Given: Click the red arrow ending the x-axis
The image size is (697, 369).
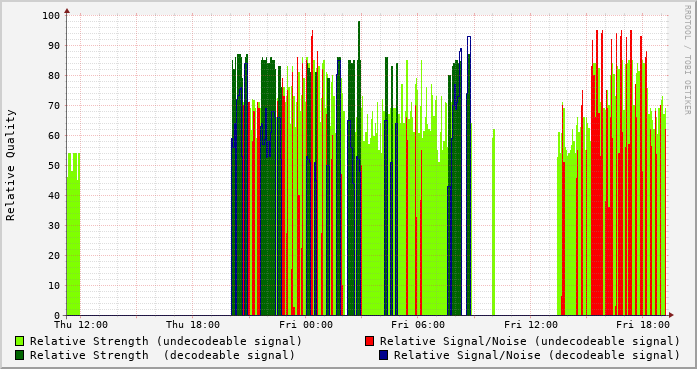Looking at the screenshot, I should point(671,315).
